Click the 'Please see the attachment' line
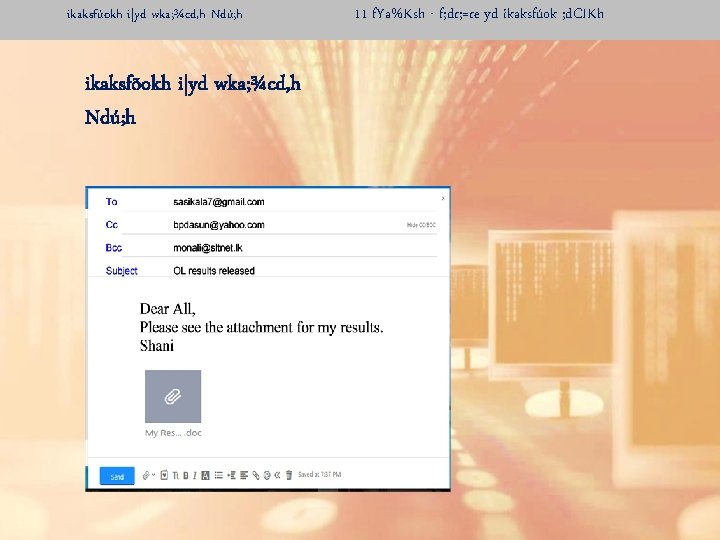The image size is (720, 540). [261, 327]
